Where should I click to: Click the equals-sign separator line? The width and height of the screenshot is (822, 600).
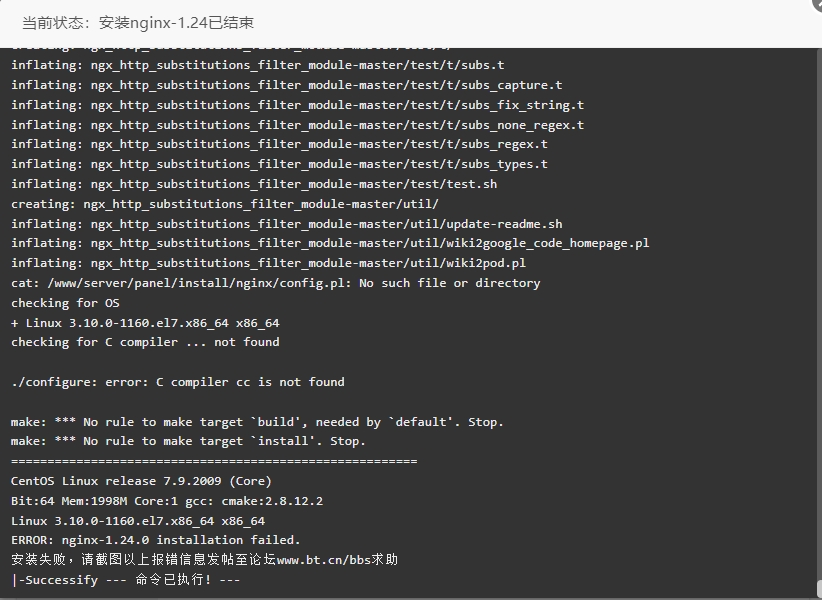tap(214, 461)
